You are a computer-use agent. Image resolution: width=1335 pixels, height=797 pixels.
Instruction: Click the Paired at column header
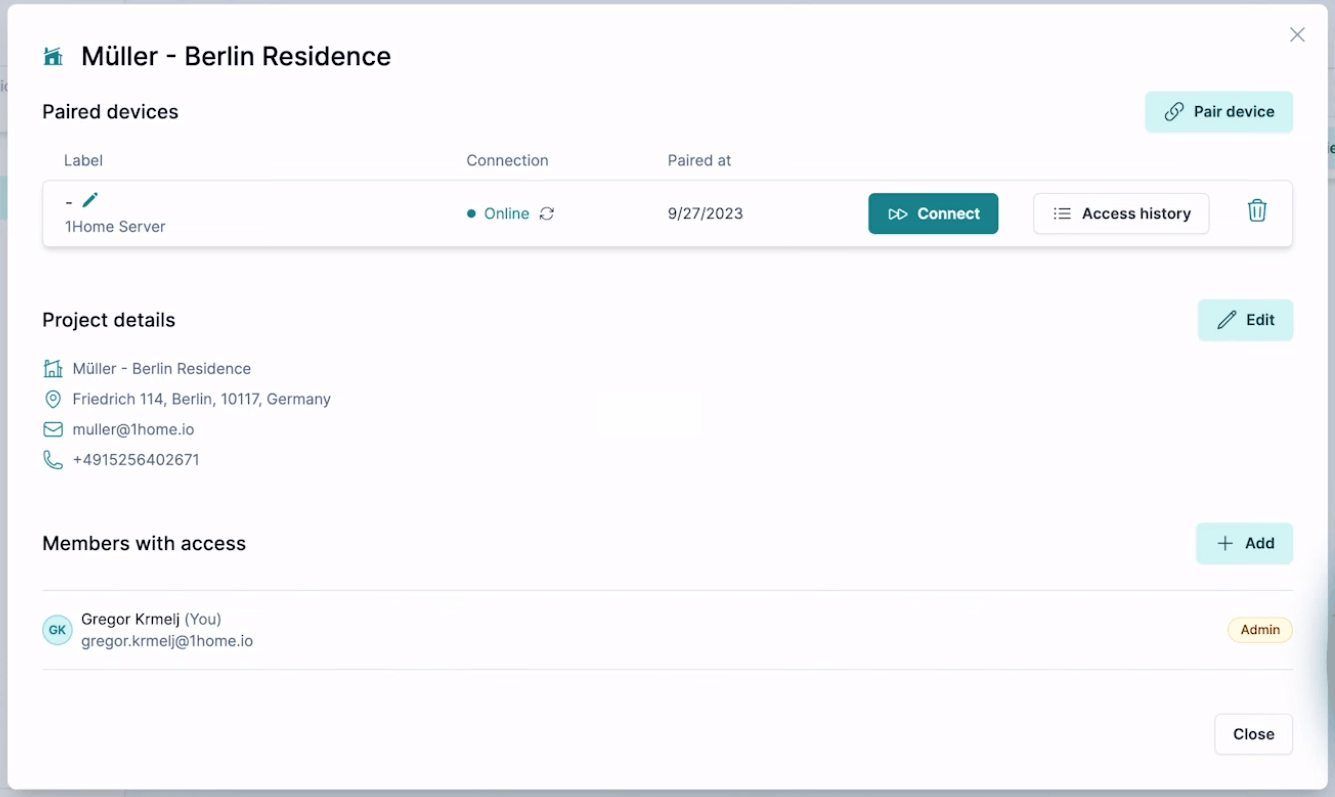[699, 160]
